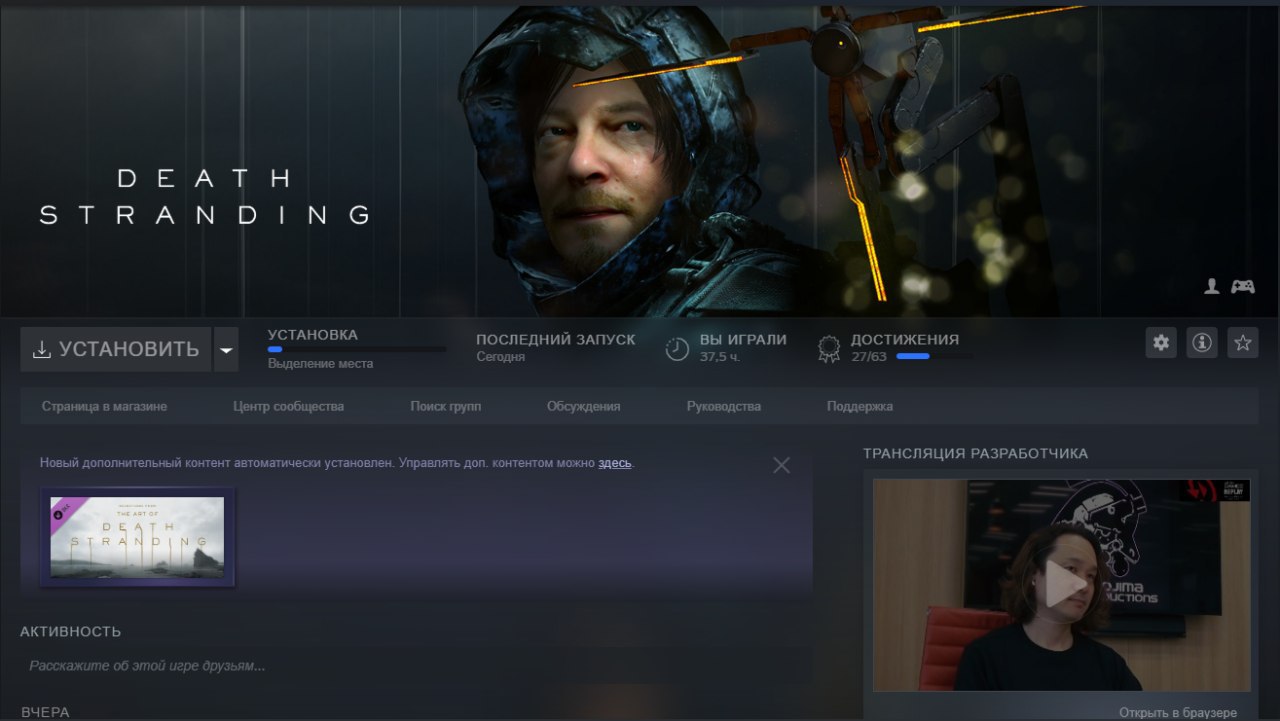The width and height of the screenshot is (1280, 721).
Task: Click the activity post input field
Action: click(415, 665)
